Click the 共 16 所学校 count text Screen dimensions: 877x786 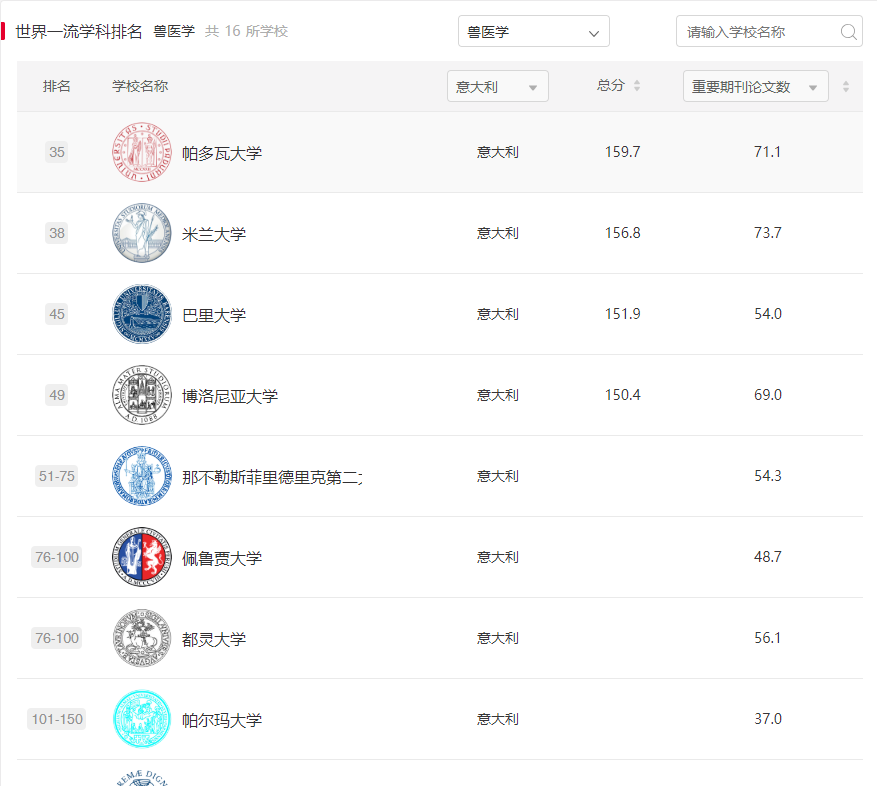click(246, 31)
